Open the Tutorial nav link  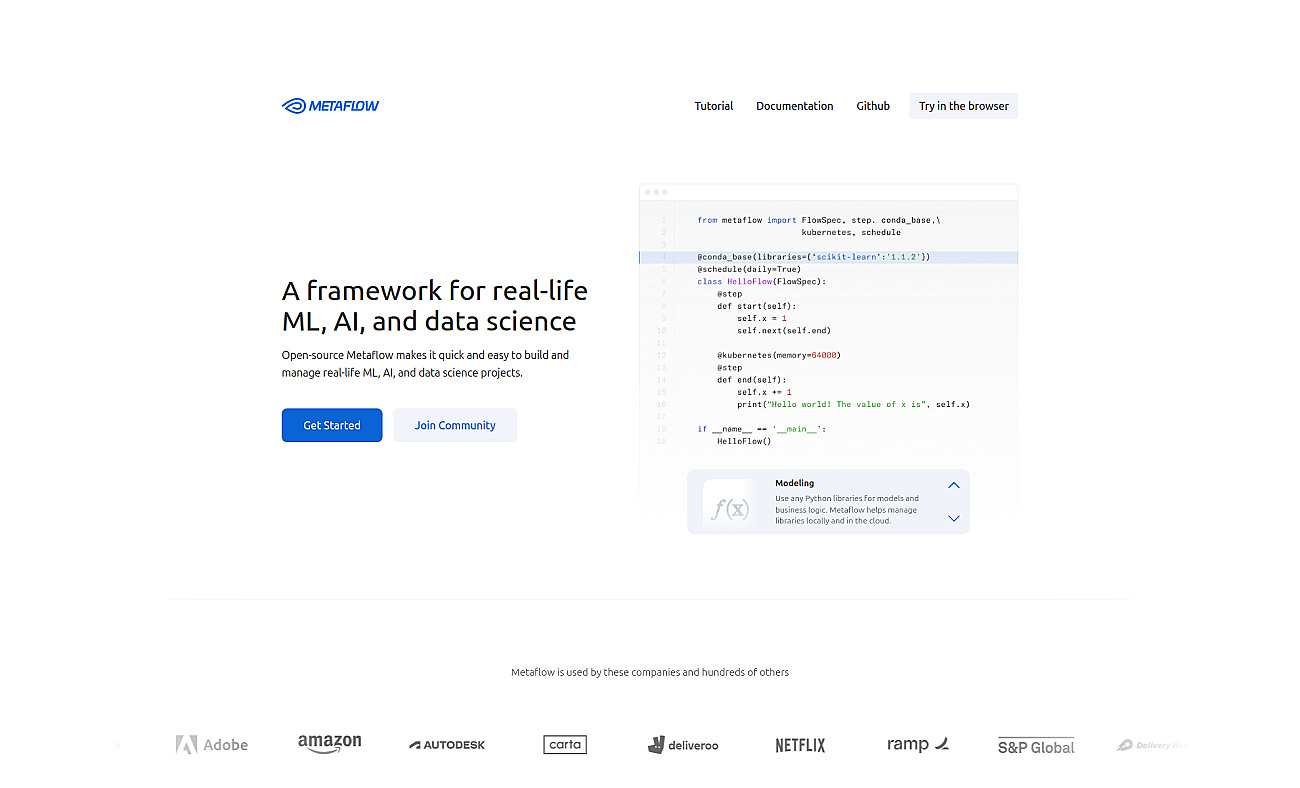click(x=714, y=106)
